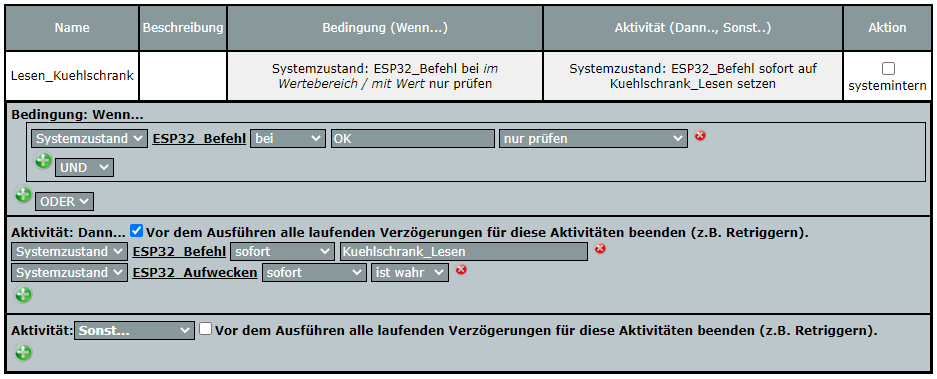Change the UND operator dropdown
The image size is (937, 379).
[84, 168]
